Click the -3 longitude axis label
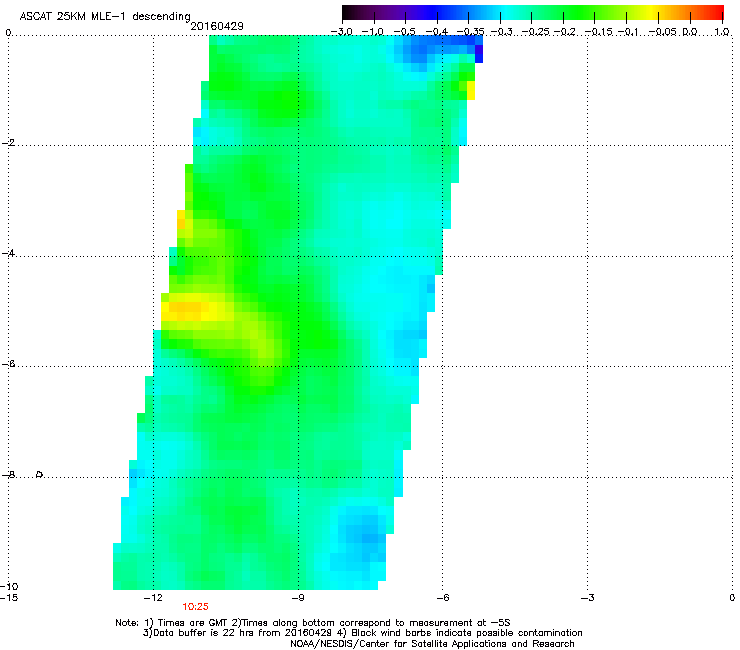This screenshot has height=650, width=740. click(587, 598)
